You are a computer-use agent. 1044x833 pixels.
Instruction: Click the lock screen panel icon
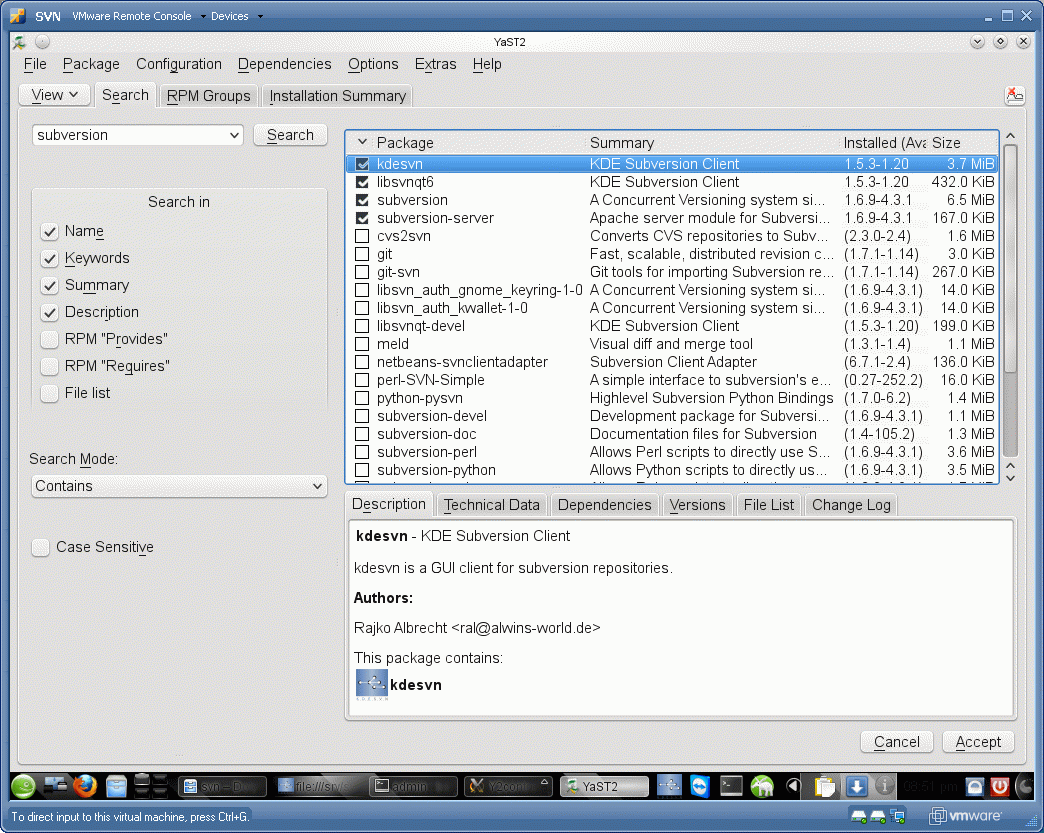point(975,786)
